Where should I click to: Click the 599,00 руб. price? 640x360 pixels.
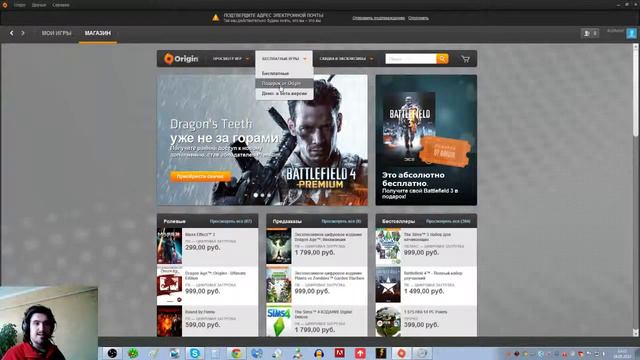pyautogui.click(x=202, y=325)
